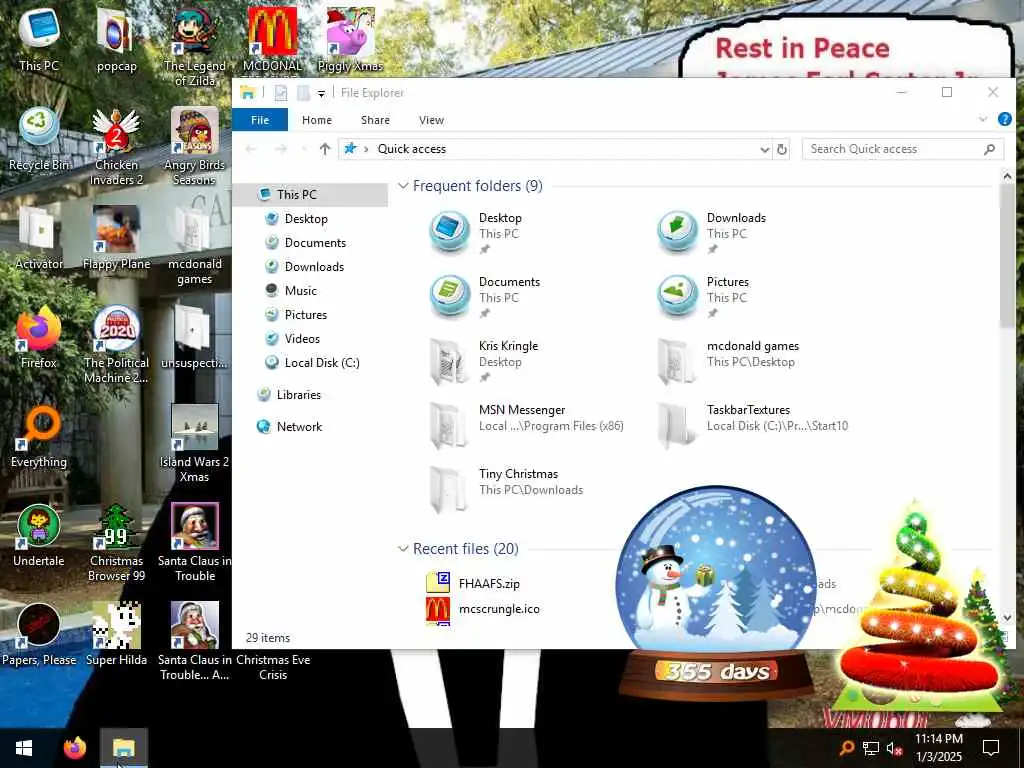
Task: Collapse the Frequent folders section
Action: coord(403,186)
